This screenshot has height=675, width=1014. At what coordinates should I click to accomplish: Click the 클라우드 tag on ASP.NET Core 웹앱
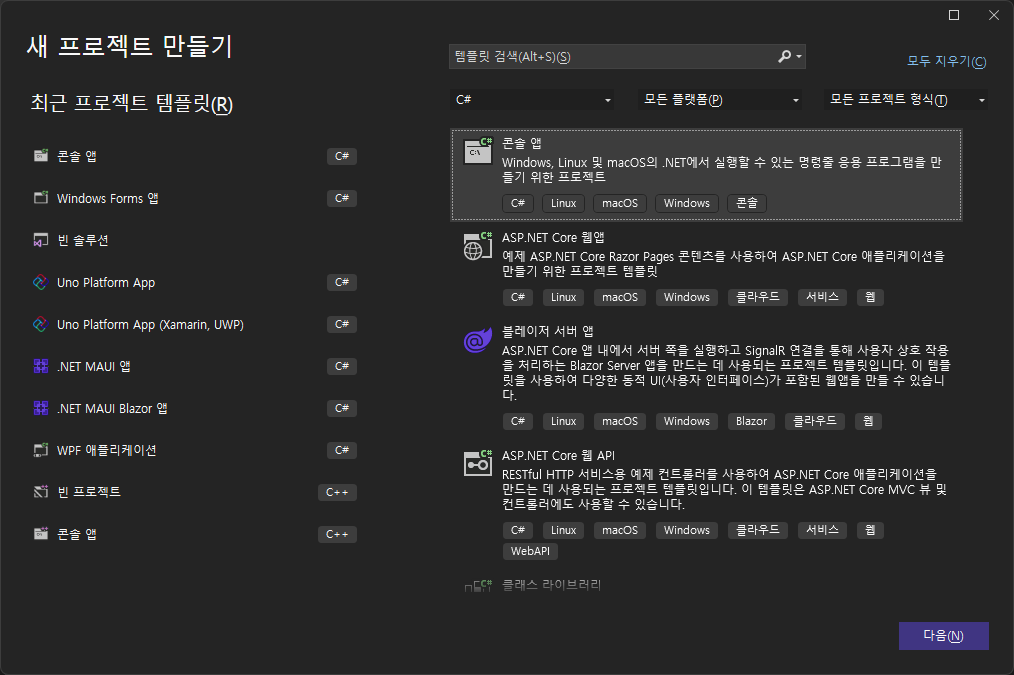point(757,297)
